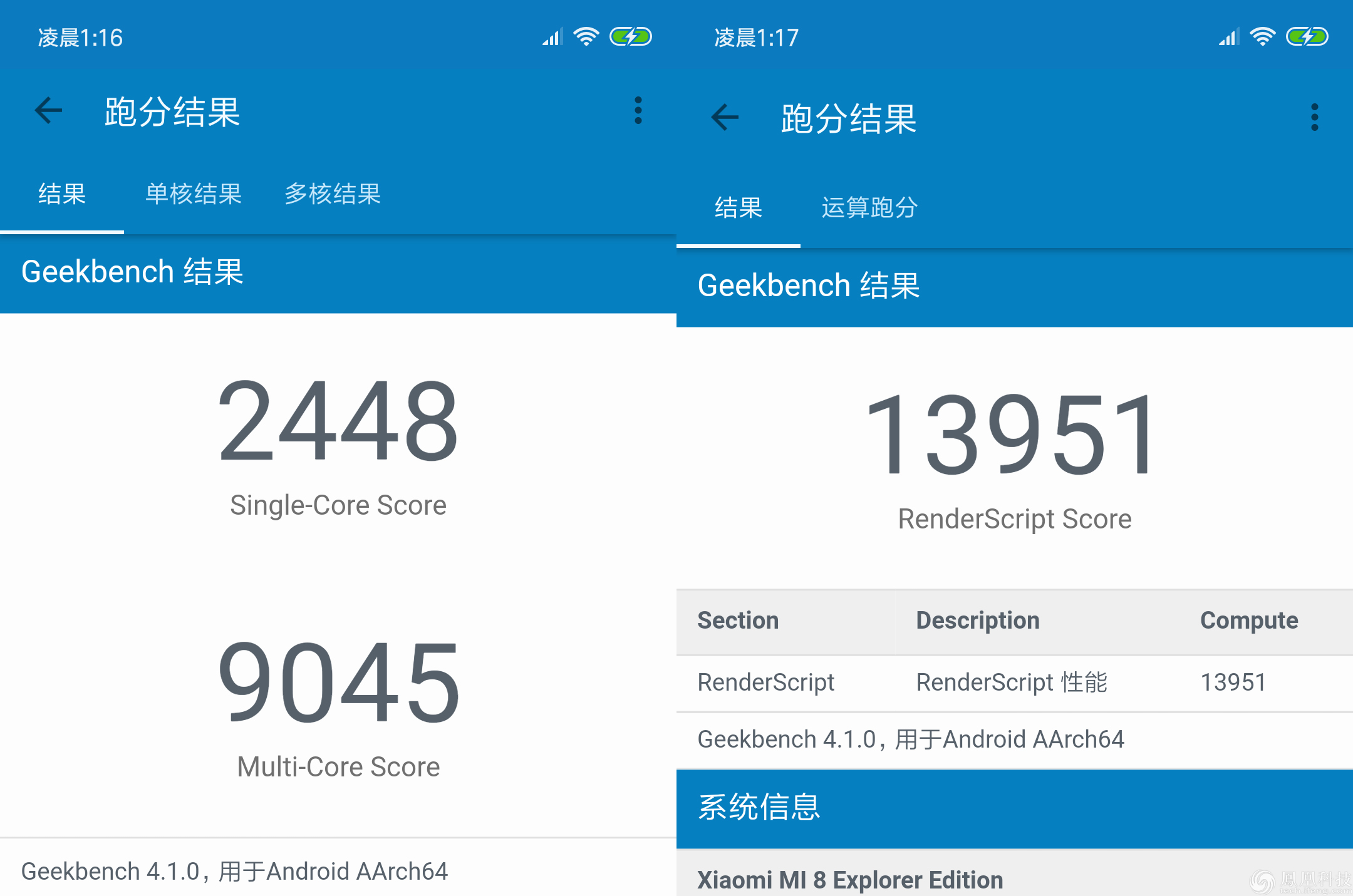Tap Geekbench 结果 header on right screen
This screenshot has width=1353, height=896.
point(809,286)
